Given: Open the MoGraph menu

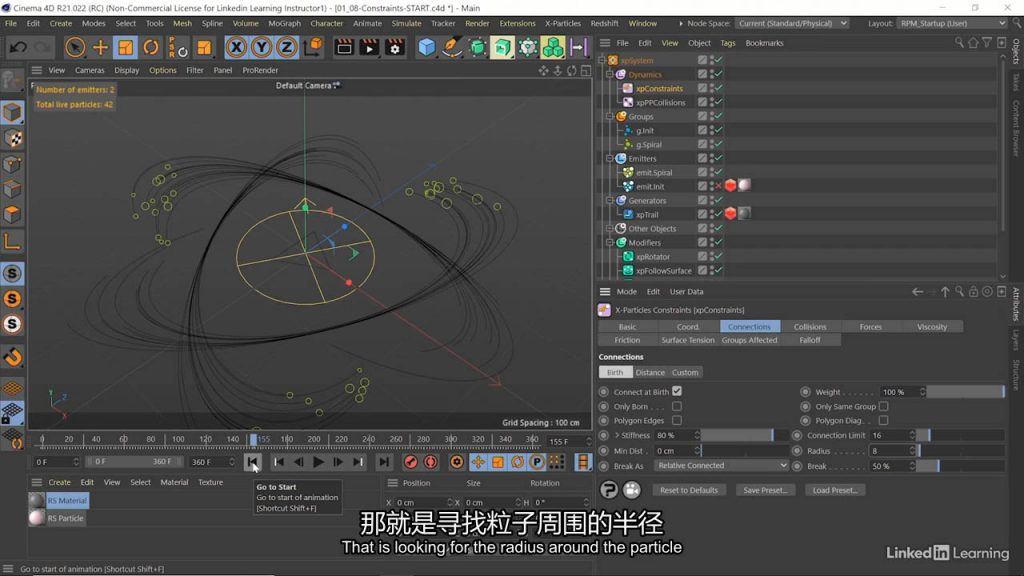Looking at the screenshot, I should 284,24.
